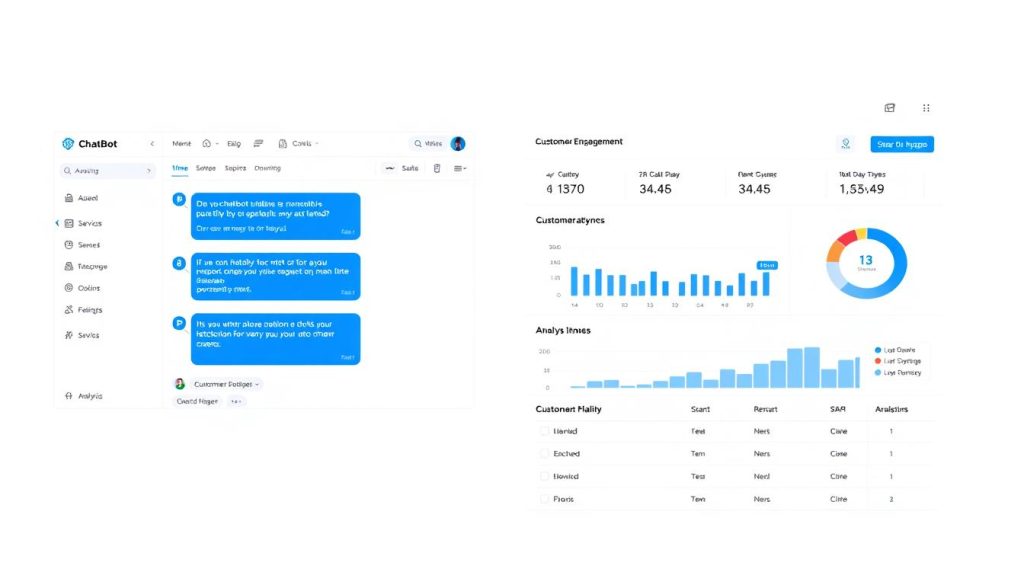The width and height of the screenshot is (1024, 585).
Task: Check the last table row's checkbox
Action: click(543, 498)
